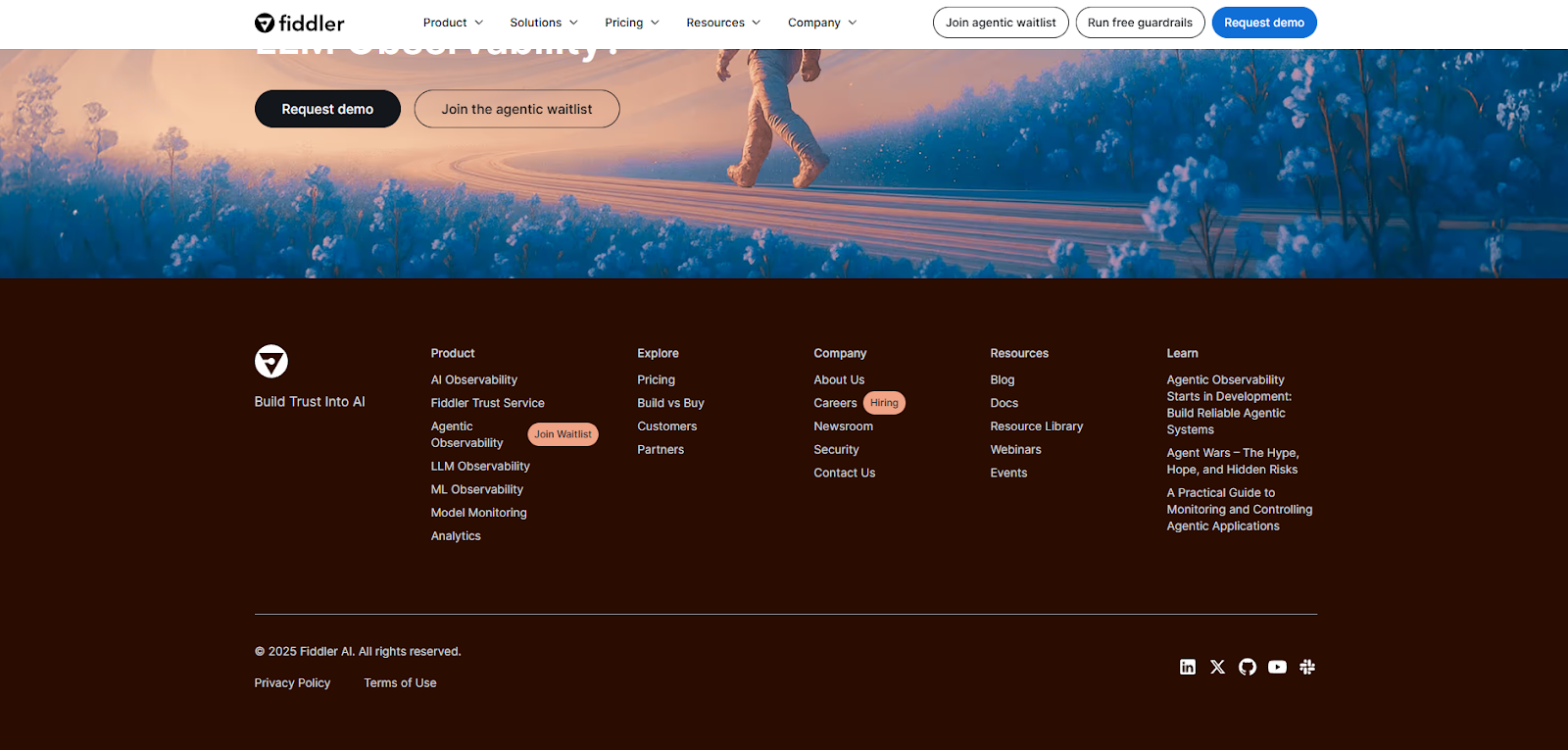Open Security footer link
The height and width of the screenshot is (750, 1568).
coord(836,450)
